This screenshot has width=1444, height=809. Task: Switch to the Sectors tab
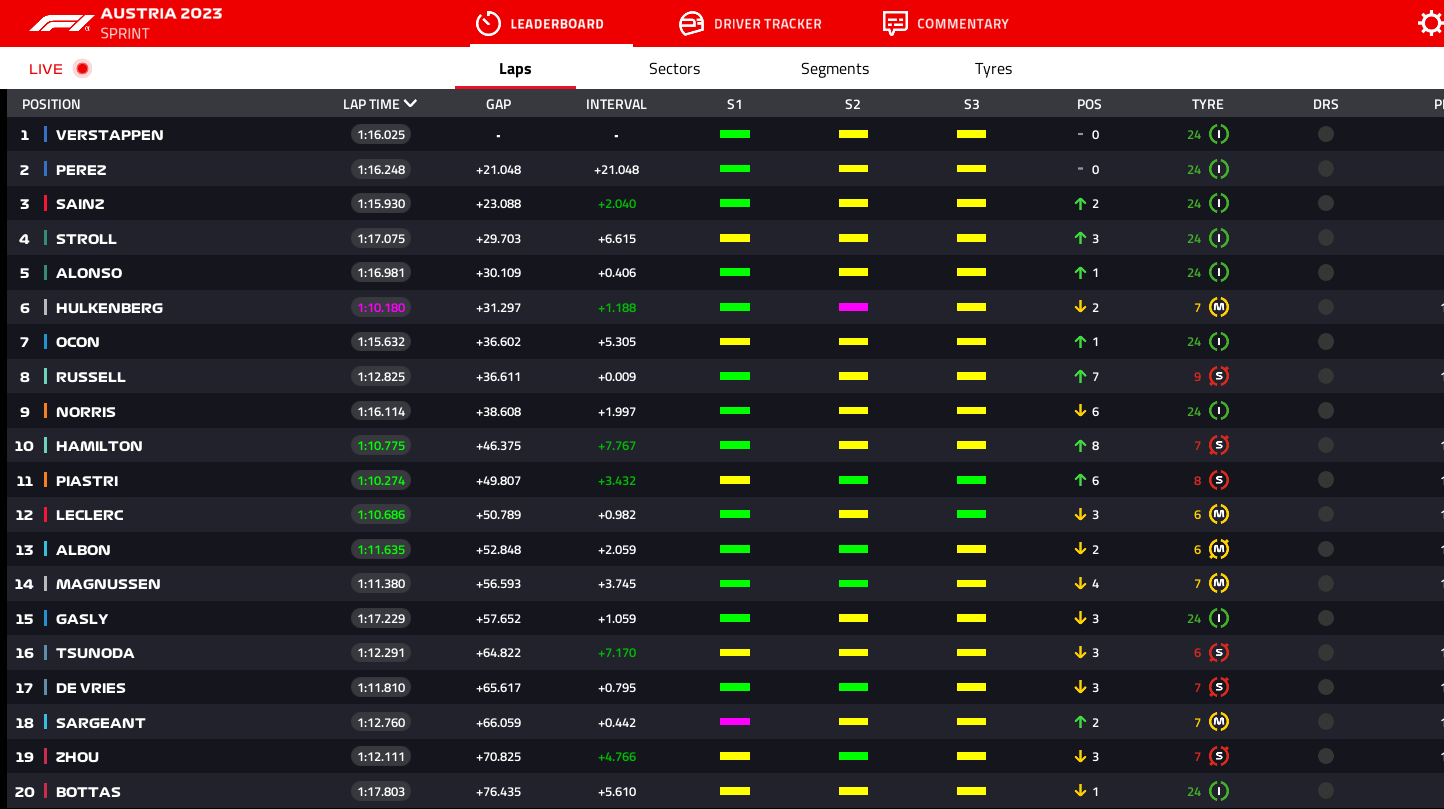pyautogui.click(x=675, y=69)
